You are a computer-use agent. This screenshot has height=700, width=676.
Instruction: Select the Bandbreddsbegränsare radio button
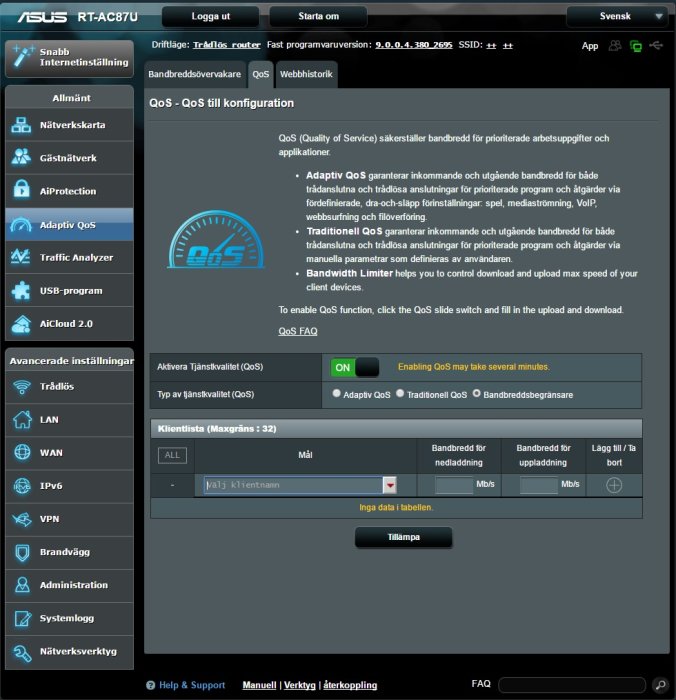pos(476,393)
